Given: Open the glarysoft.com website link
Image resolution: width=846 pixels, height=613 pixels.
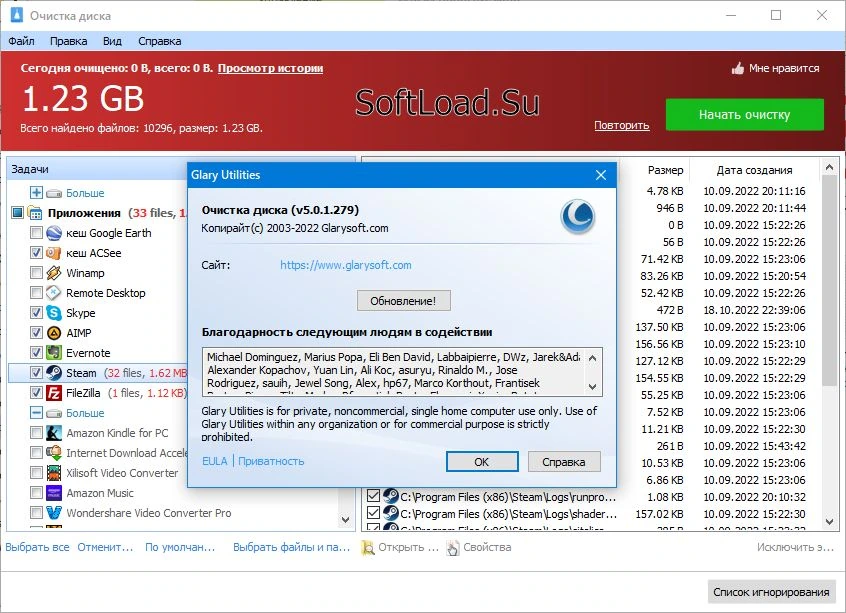Looking at the screenshot, I should pos(346,265).
